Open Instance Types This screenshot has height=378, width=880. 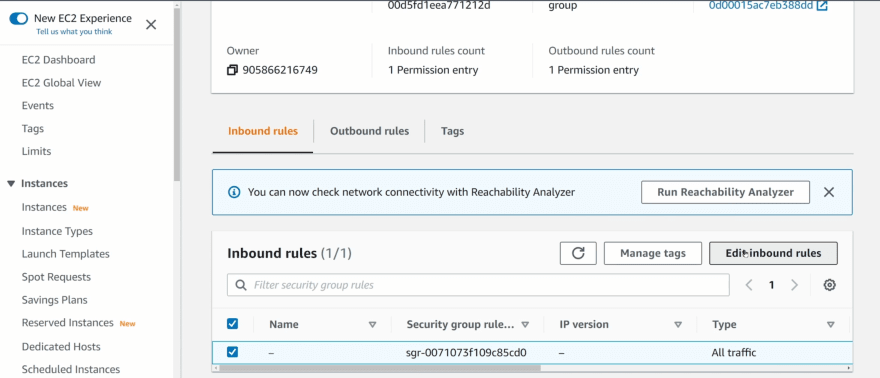coord(57,231)
